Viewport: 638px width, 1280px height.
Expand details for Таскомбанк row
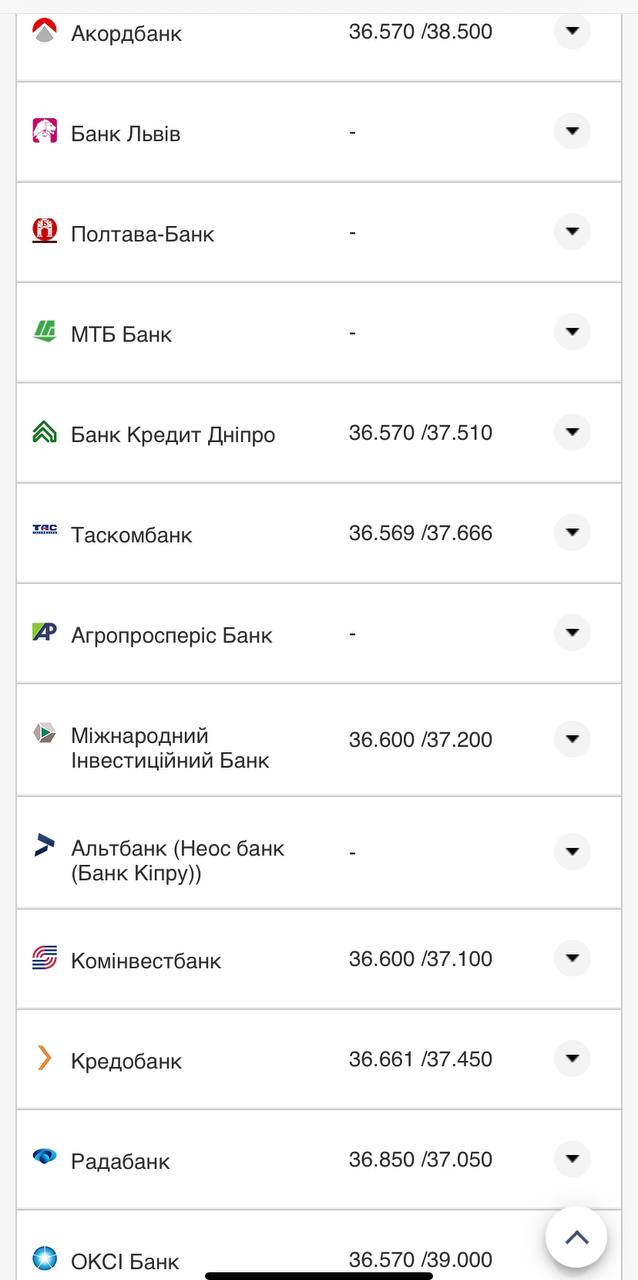(571, 532)
